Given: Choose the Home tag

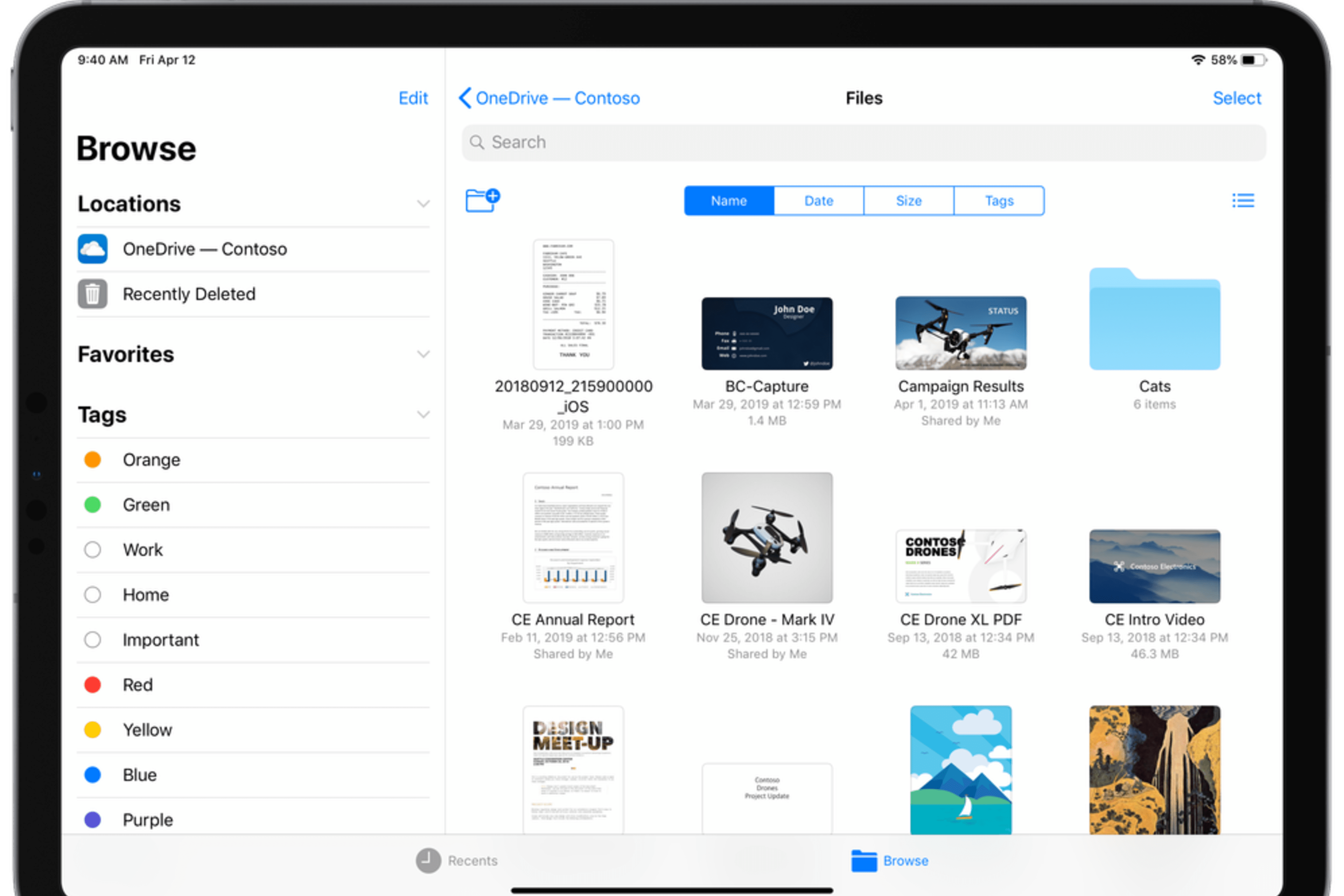Looking at the screenshot, I should [253, 595].
